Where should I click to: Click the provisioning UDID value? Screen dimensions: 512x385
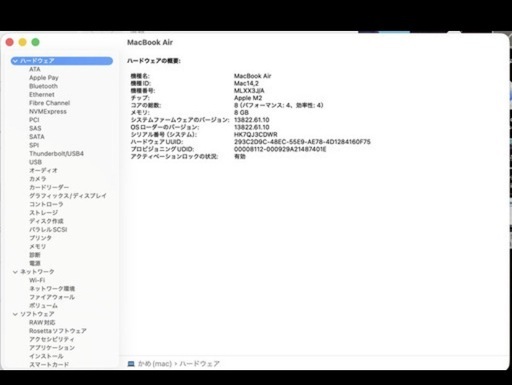280,149
